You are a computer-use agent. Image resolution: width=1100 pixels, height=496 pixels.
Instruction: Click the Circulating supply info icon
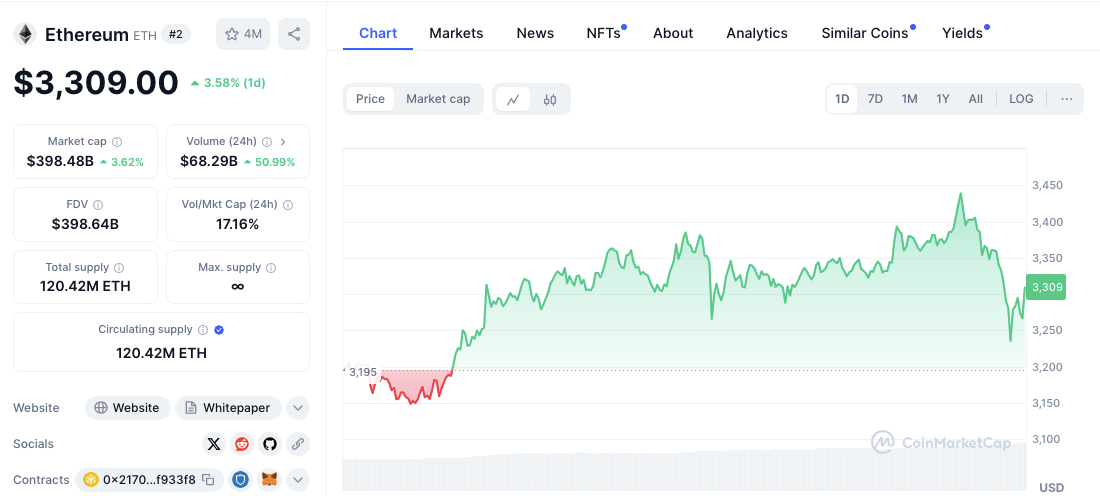click(203, 330)
